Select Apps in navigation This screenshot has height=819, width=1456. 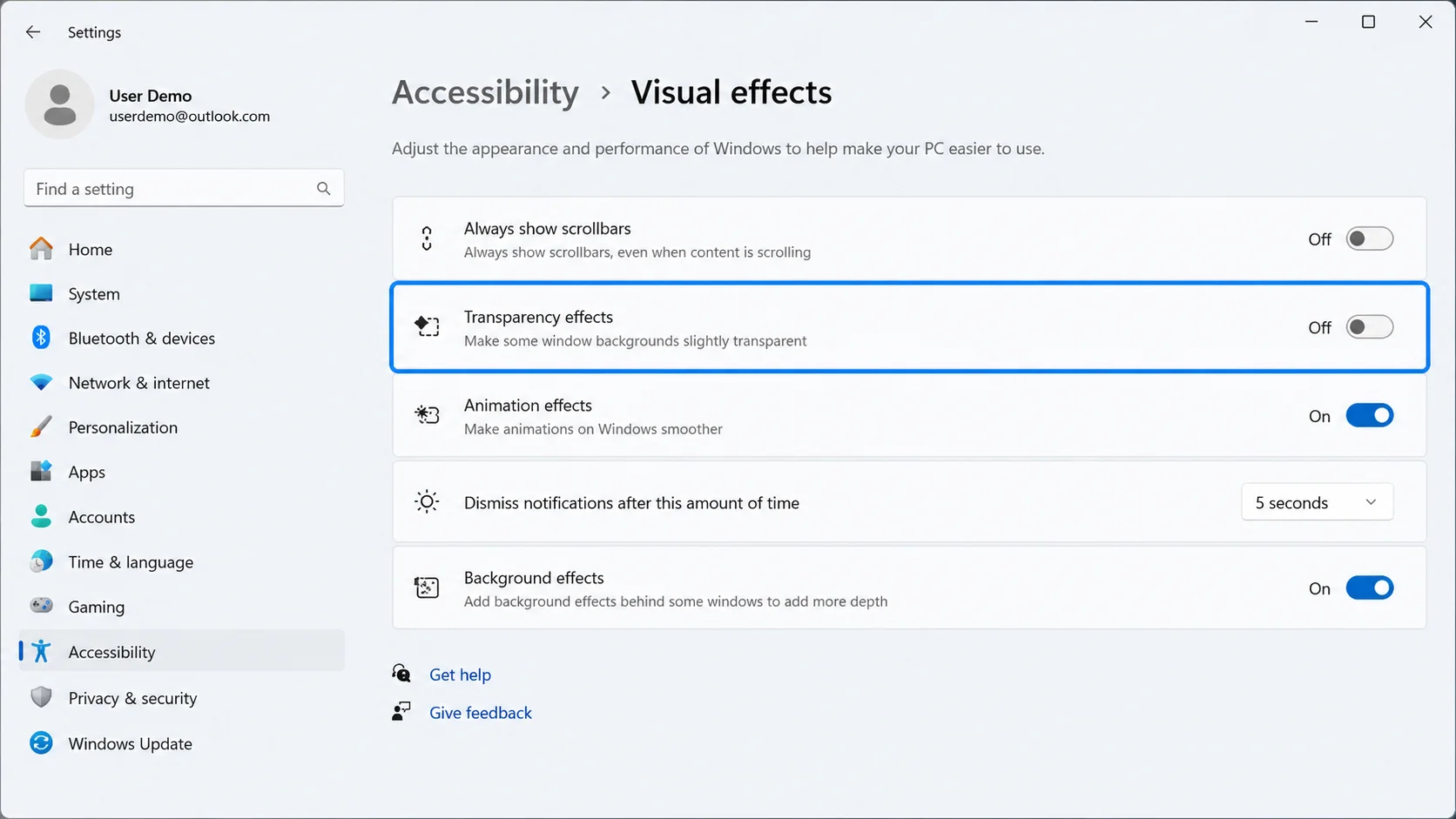182,472
